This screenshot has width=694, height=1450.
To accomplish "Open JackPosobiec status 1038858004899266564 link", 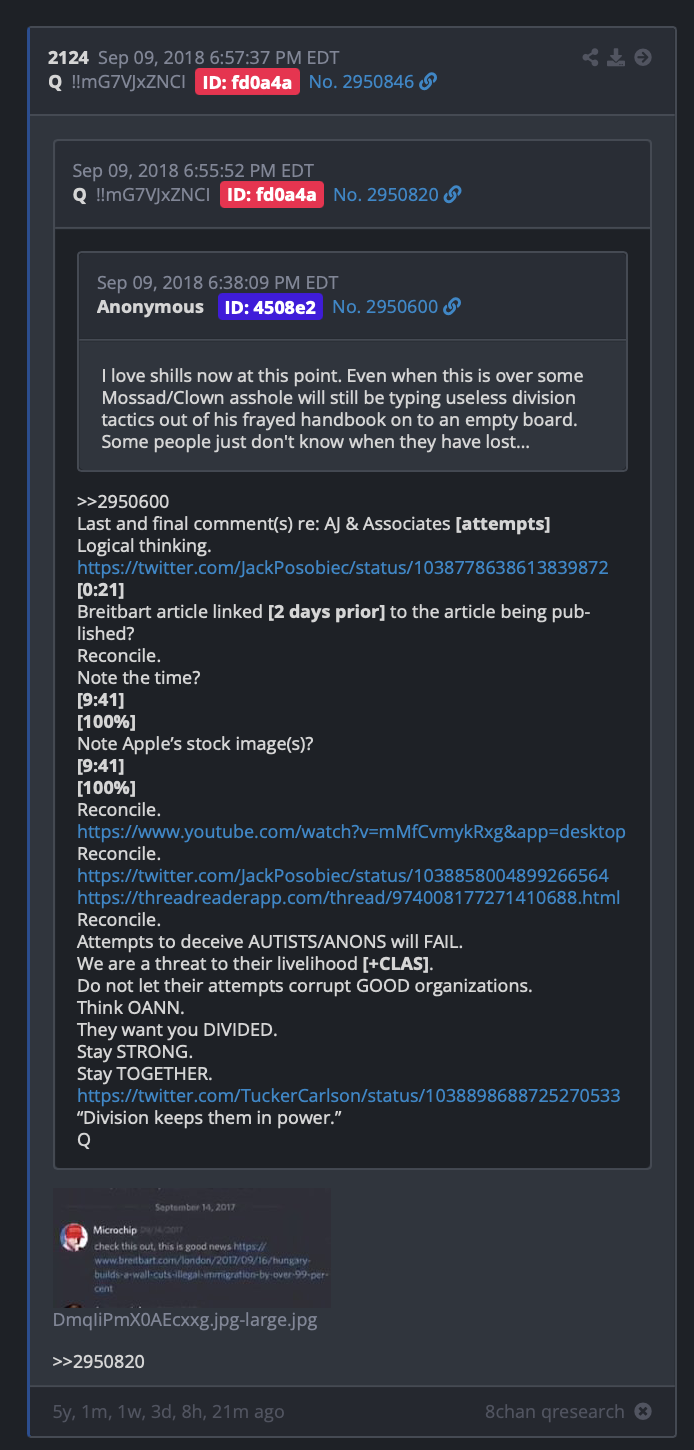I will 343,876.
